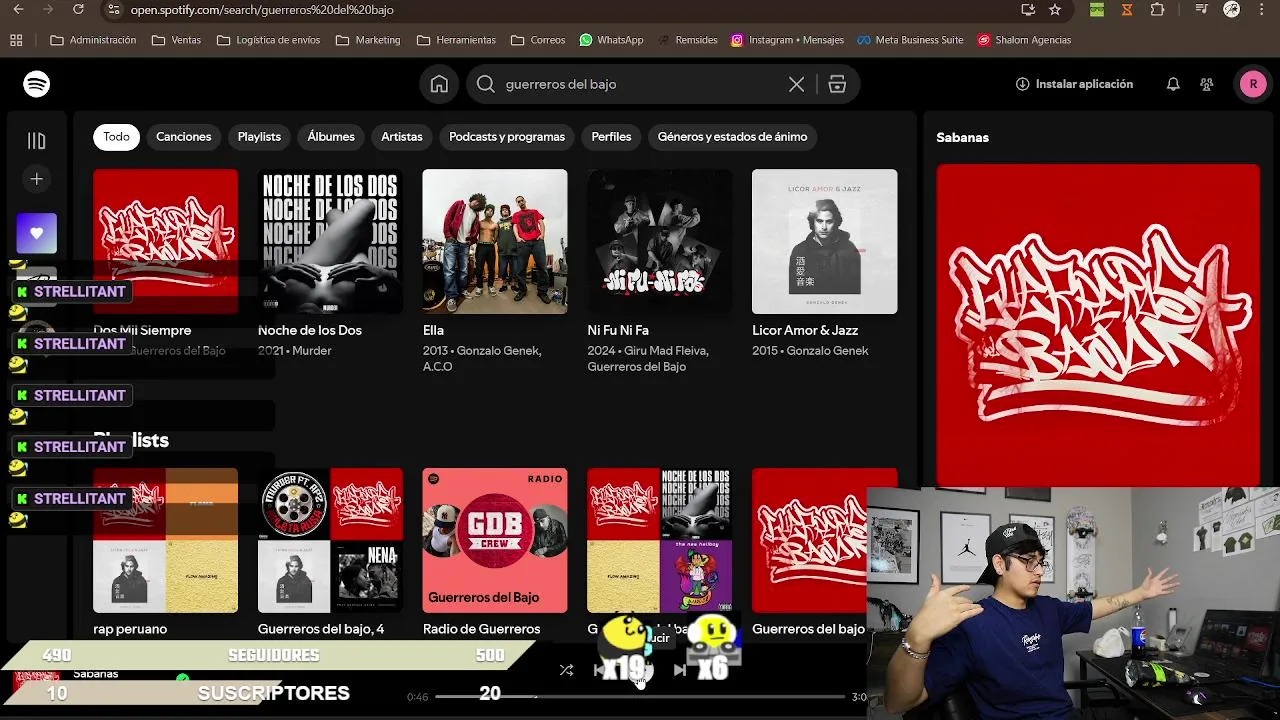
Task: Open the Herramientas bookmark folder
Action: click(456, 41)
